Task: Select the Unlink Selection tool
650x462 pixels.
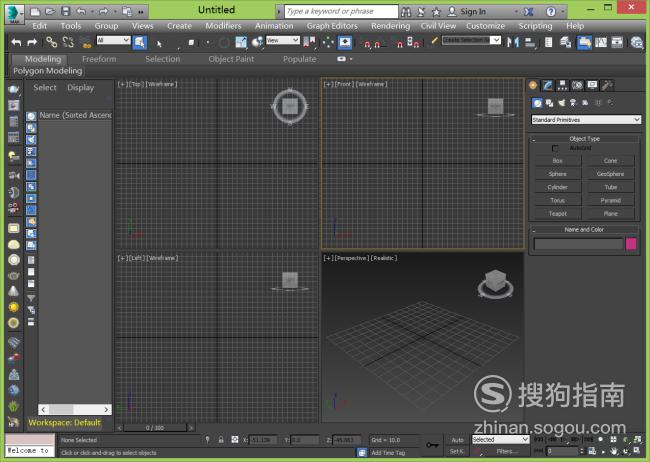Action: click(x=68, y=42)
